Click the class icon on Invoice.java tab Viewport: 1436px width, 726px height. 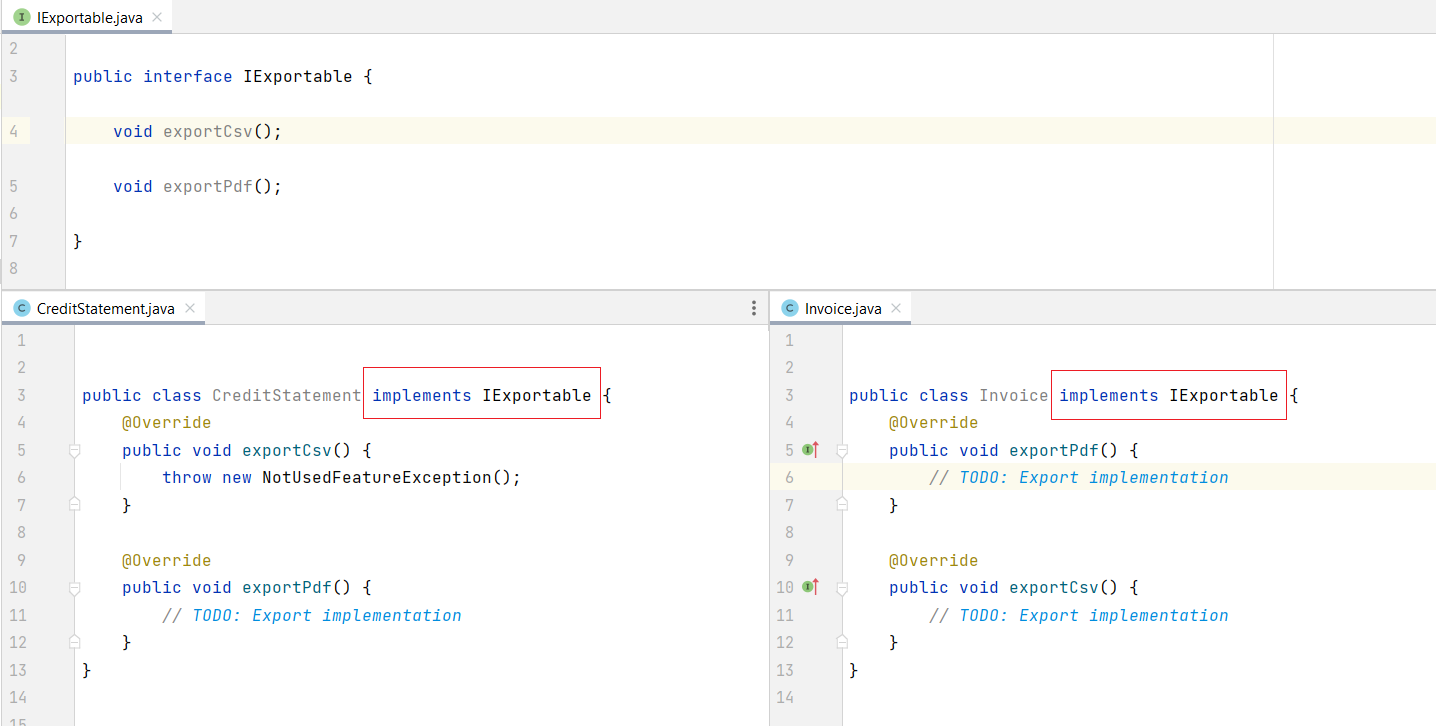point(790,309)
